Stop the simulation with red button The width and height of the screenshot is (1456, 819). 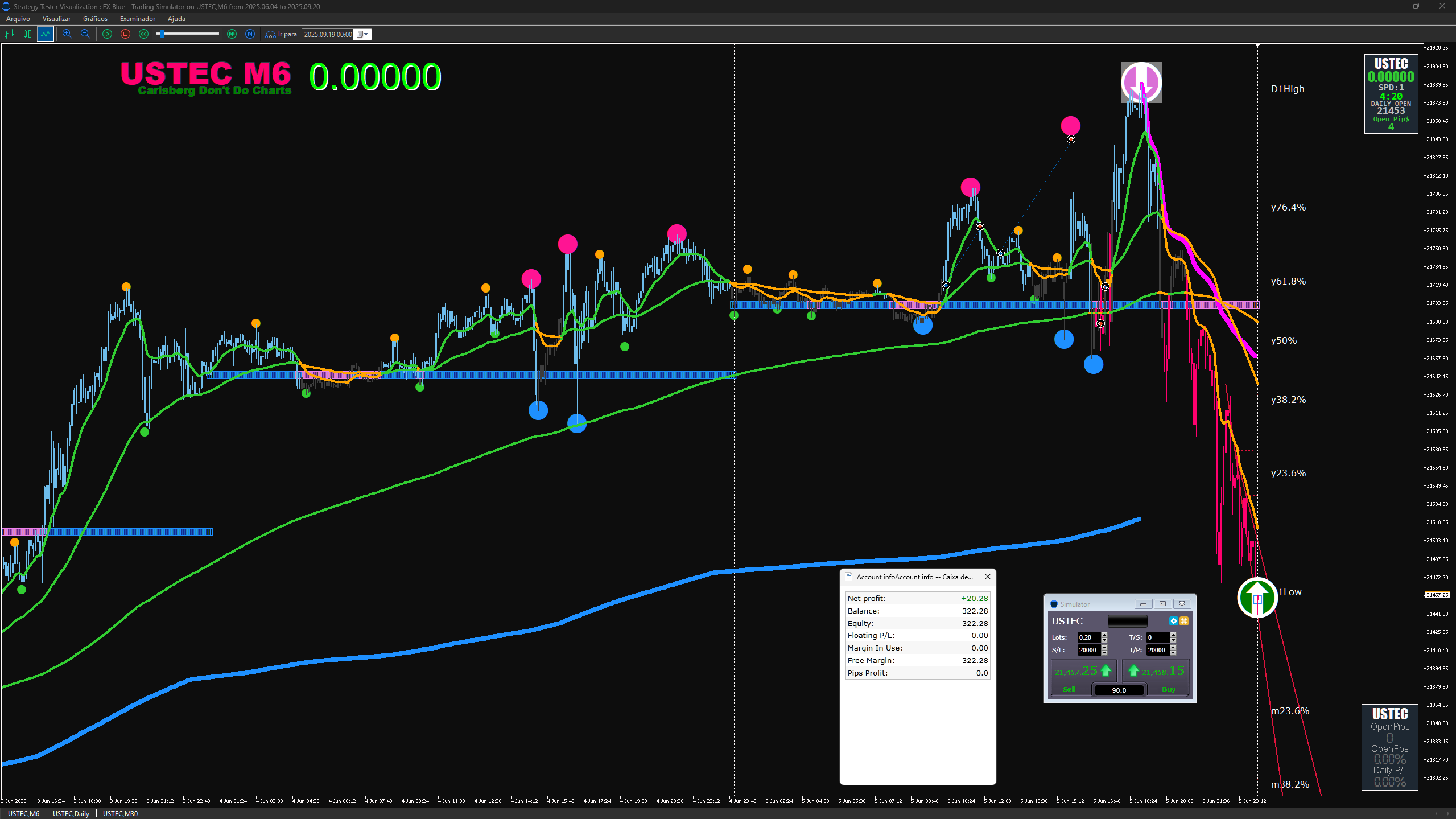[126, 34]
